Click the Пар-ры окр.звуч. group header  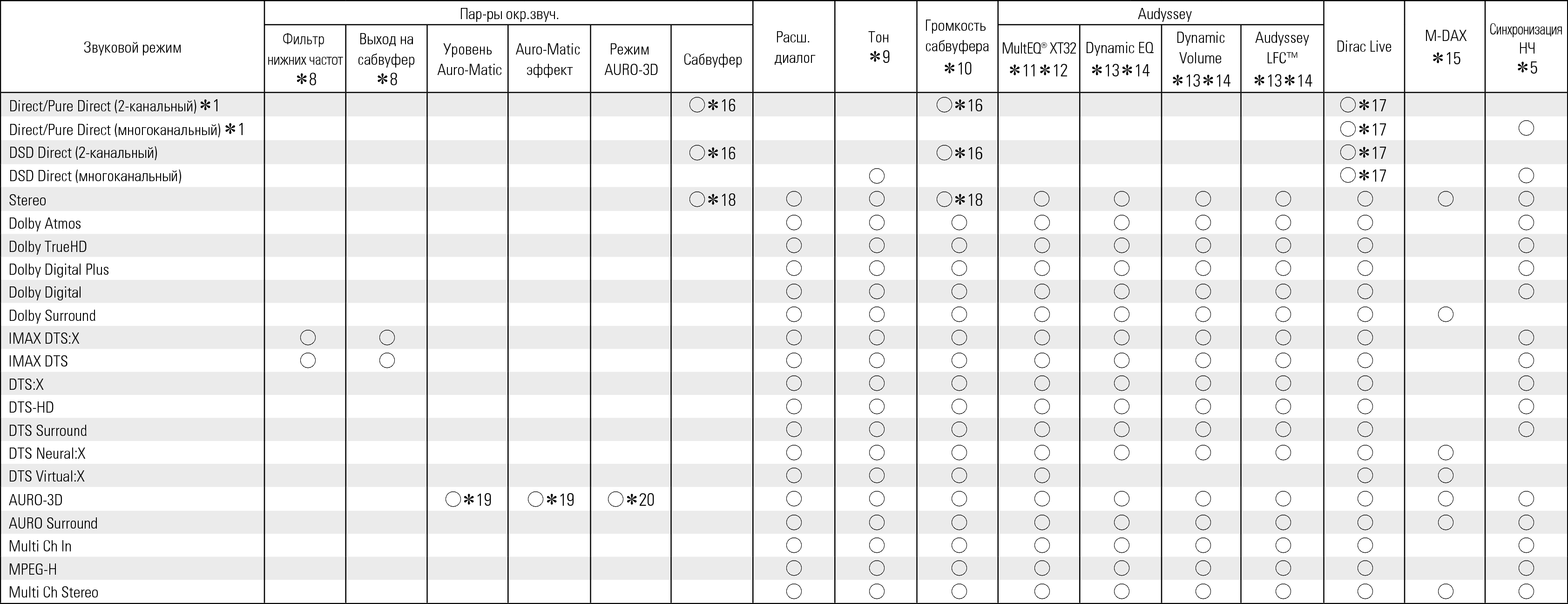tap(509, 14)
